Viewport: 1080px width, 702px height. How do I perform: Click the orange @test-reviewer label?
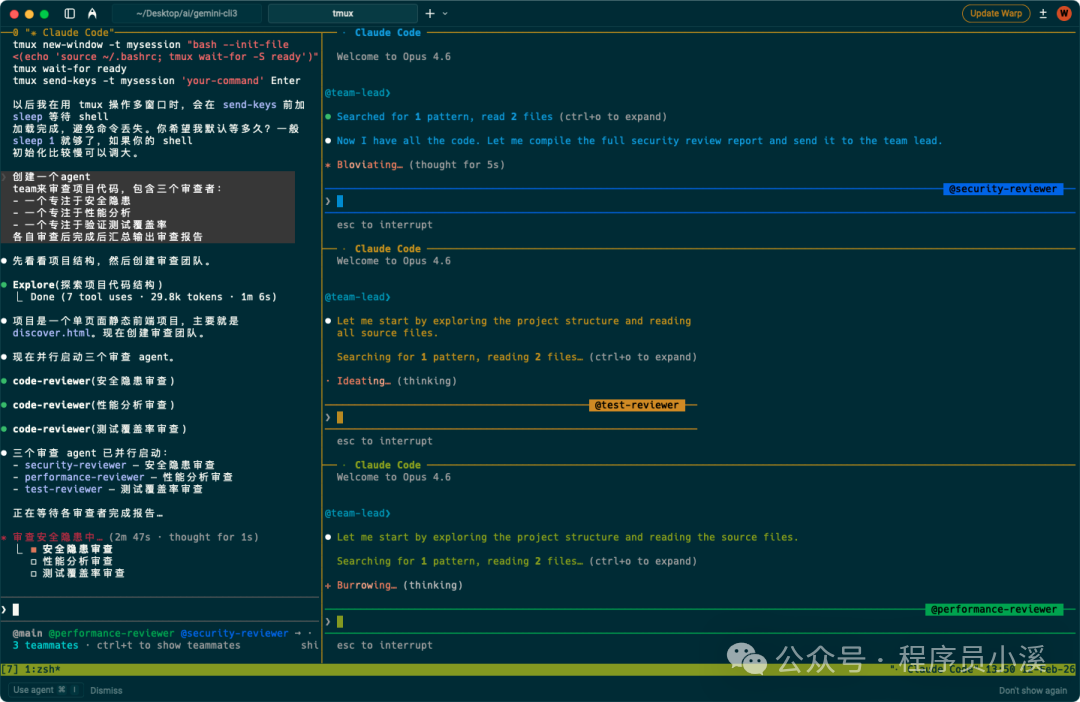tap(636, 405)
